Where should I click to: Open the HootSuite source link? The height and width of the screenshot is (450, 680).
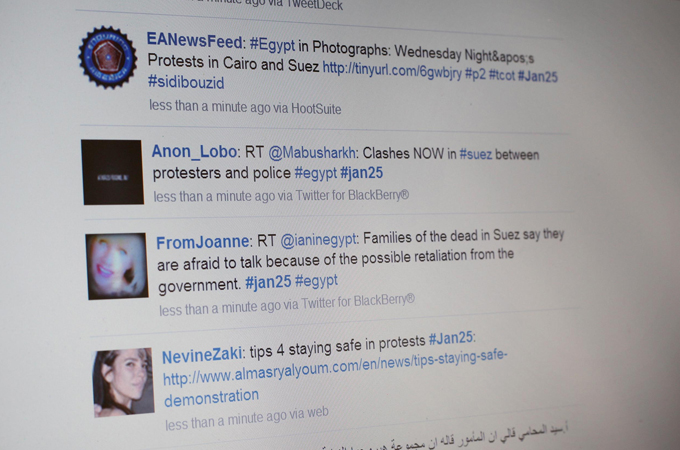coord(316,108)
